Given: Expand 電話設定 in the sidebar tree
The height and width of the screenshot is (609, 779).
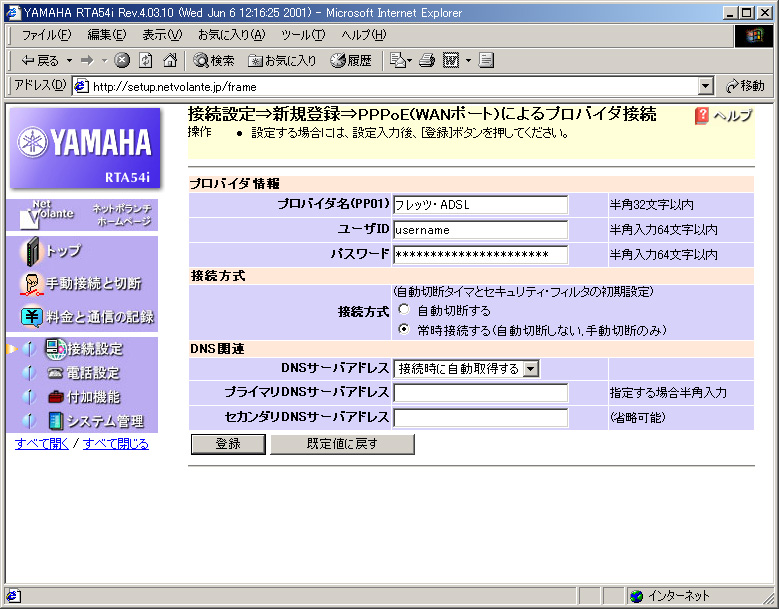Looking at the screenshot, I should [x=29, y=373].
